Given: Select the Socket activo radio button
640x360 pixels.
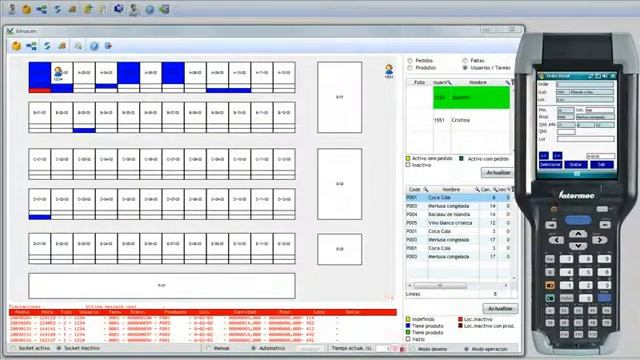Looking at the screenshot, I should pyautogui.click(x=13, y=348).
